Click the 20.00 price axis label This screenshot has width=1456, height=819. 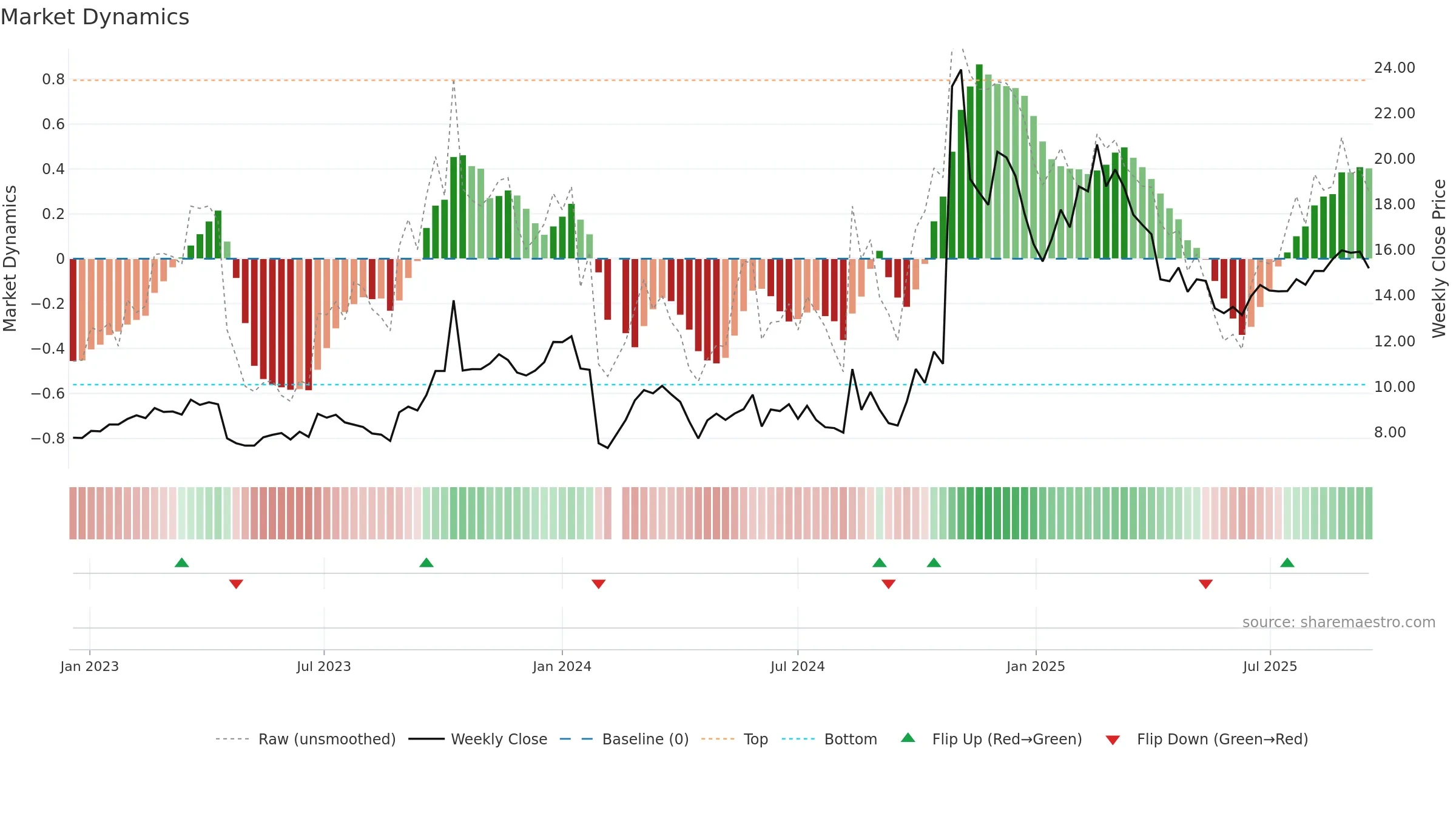click(1395, 159)
